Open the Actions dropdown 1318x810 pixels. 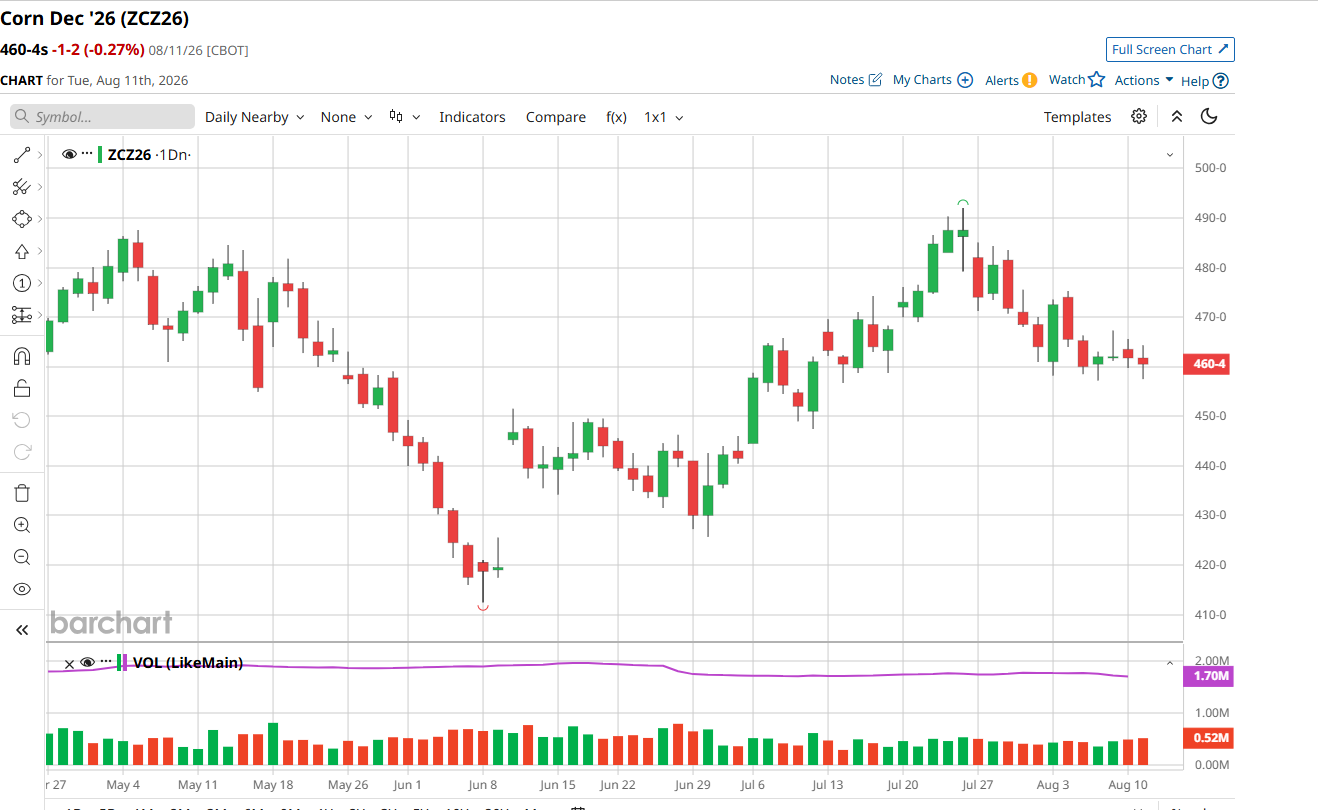[1144, 80]
